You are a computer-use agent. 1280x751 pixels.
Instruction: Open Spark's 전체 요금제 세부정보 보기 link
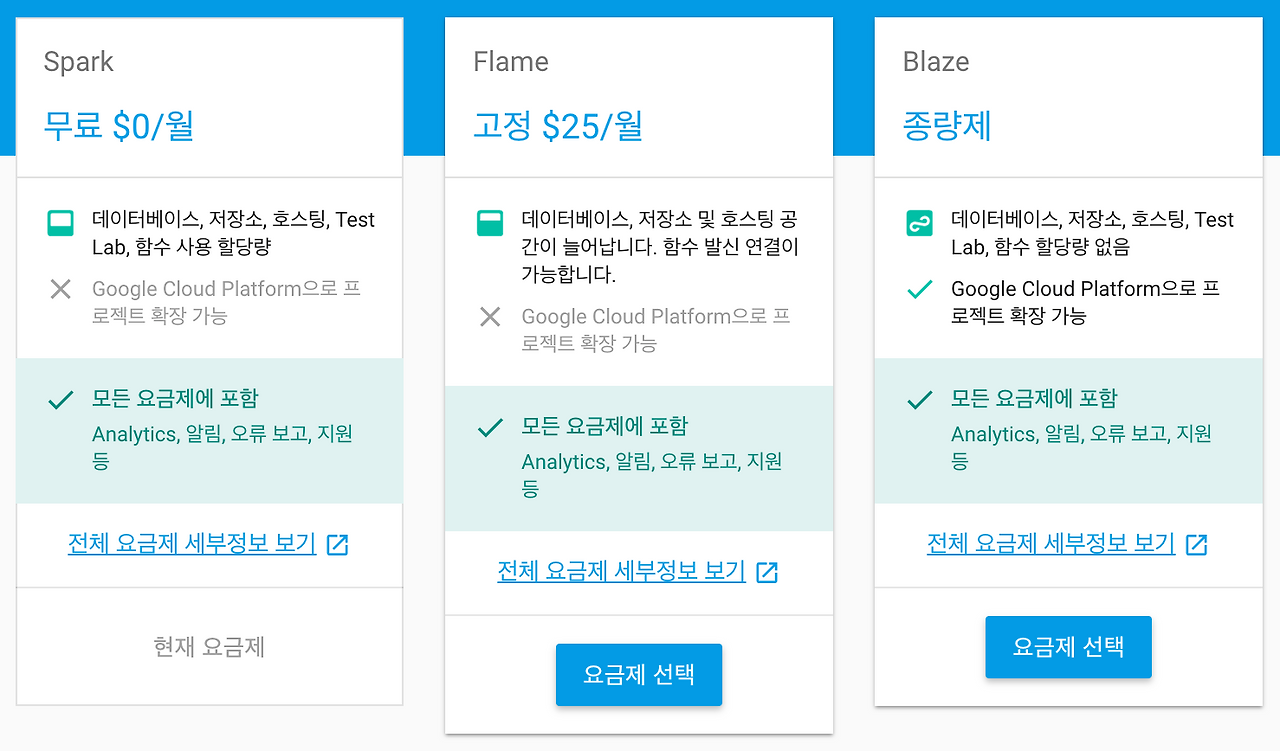[x=190, y=544]
